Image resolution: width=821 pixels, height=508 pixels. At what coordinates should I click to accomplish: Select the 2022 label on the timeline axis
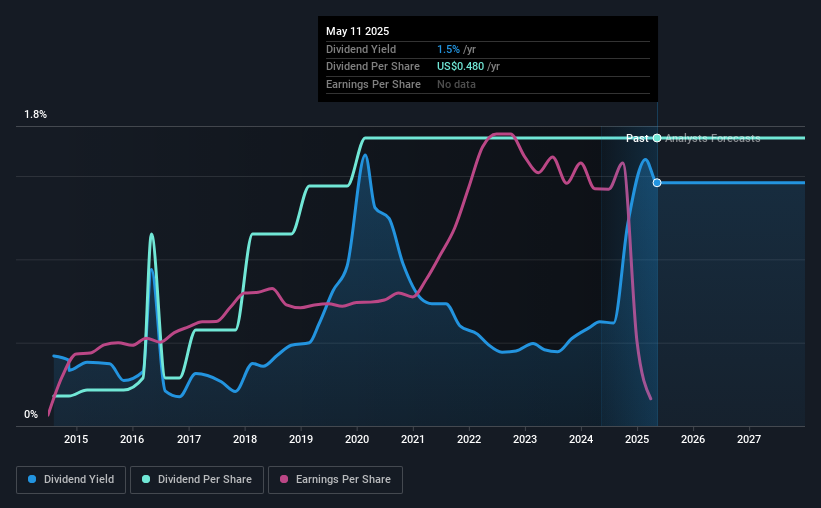469,439
